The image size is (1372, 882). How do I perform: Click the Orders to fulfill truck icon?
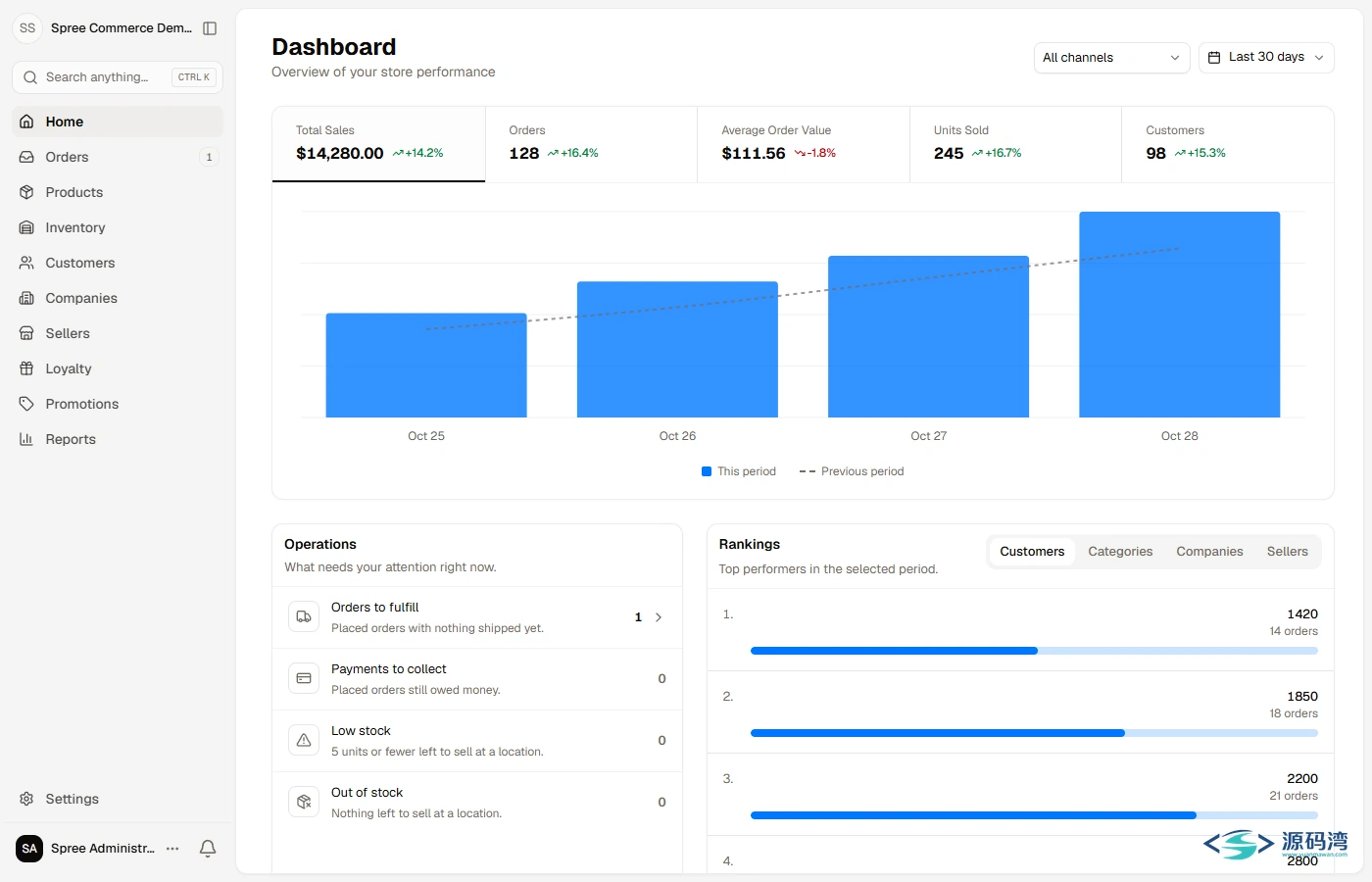[x=304, y=617]
